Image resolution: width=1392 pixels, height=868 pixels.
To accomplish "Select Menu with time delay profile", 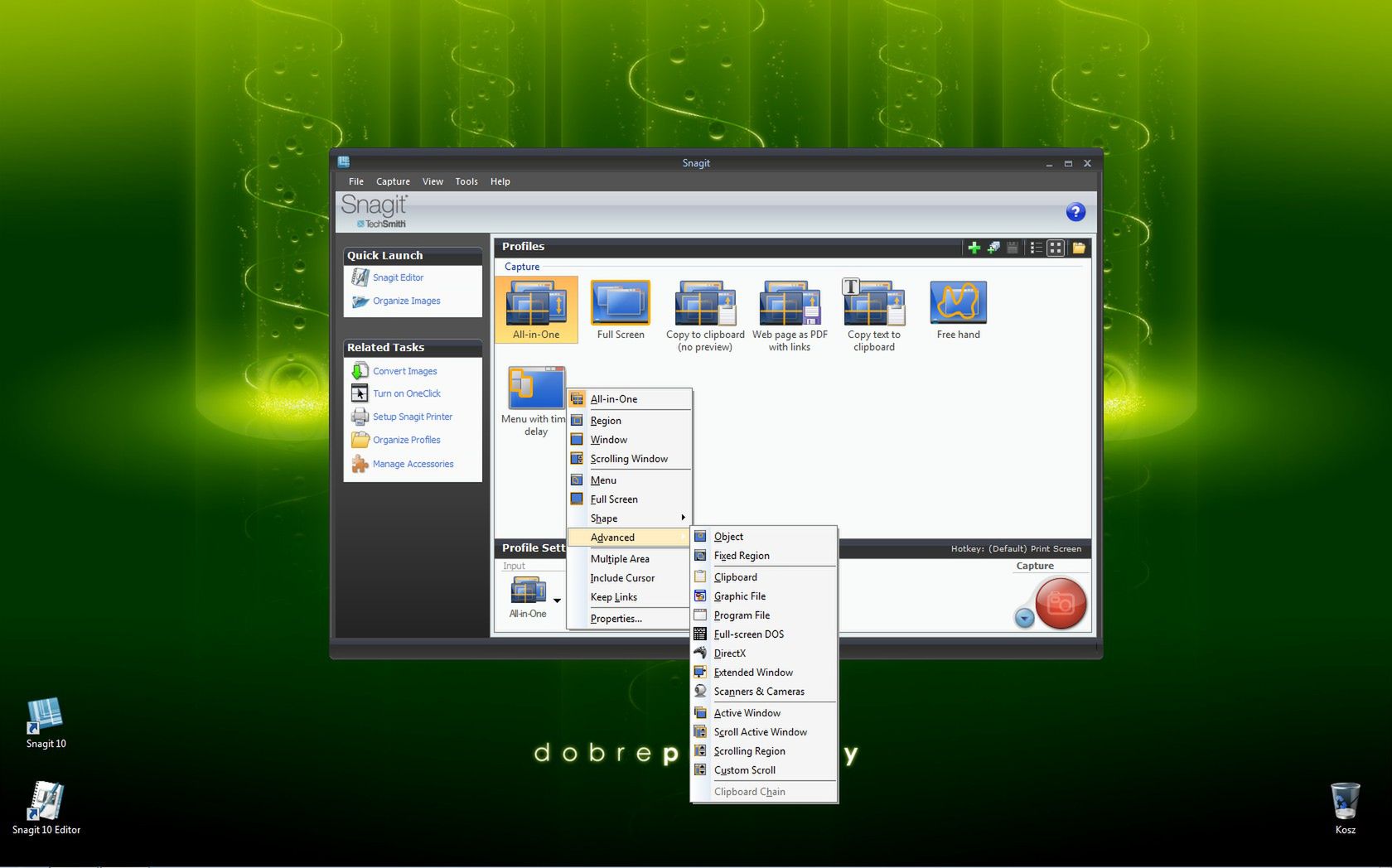I will [534, 401].
